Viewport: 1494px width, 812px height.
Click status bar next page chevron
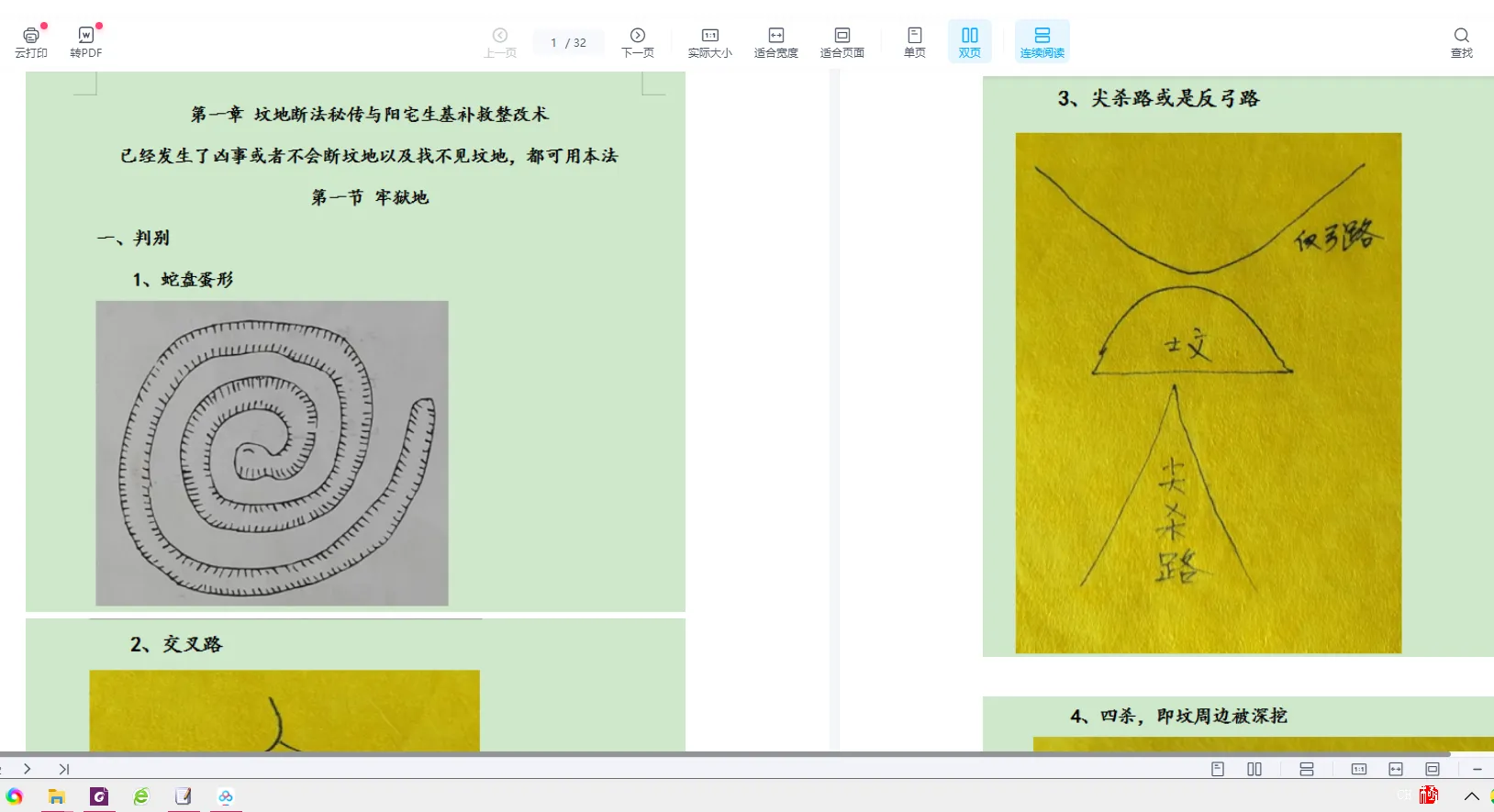tap(28, 769)
